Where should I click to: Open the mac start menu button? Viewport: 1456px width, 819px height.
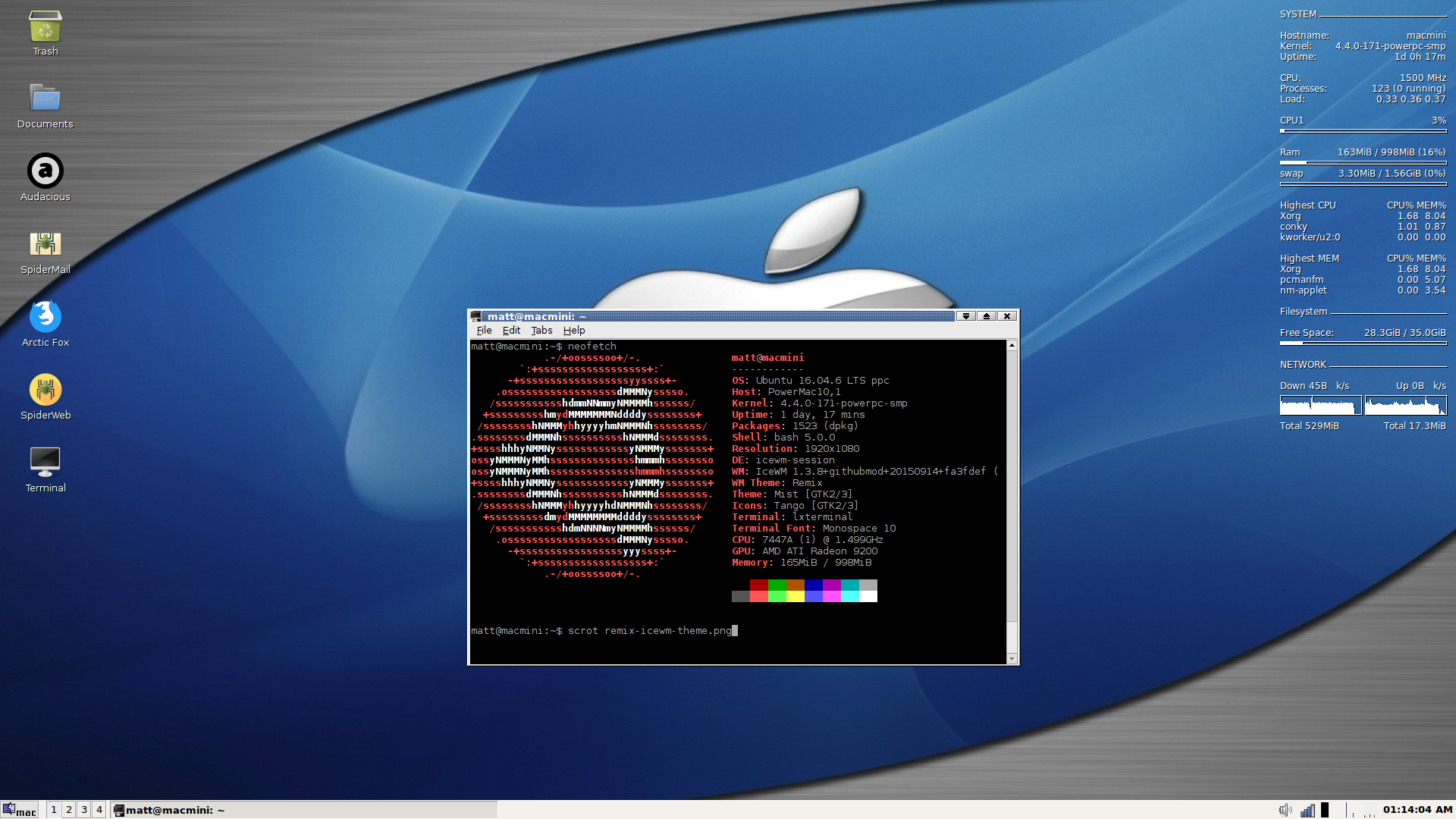[x=20, y=810]
